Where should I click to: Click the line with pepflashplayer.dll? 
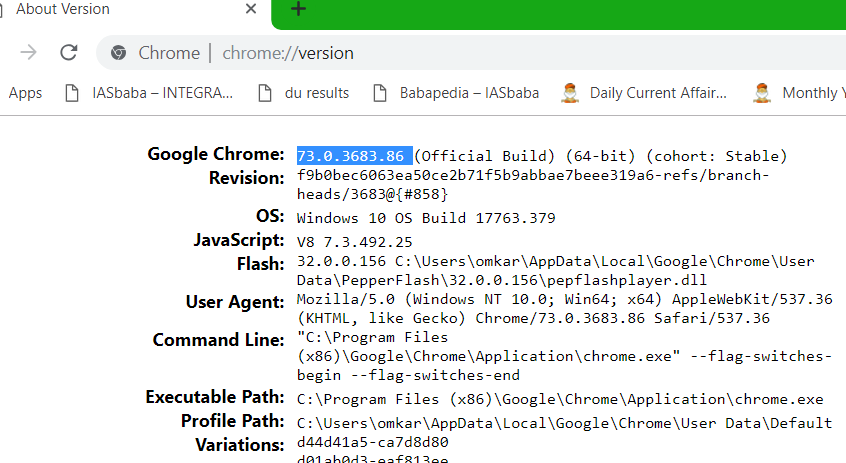coord(502,280)
